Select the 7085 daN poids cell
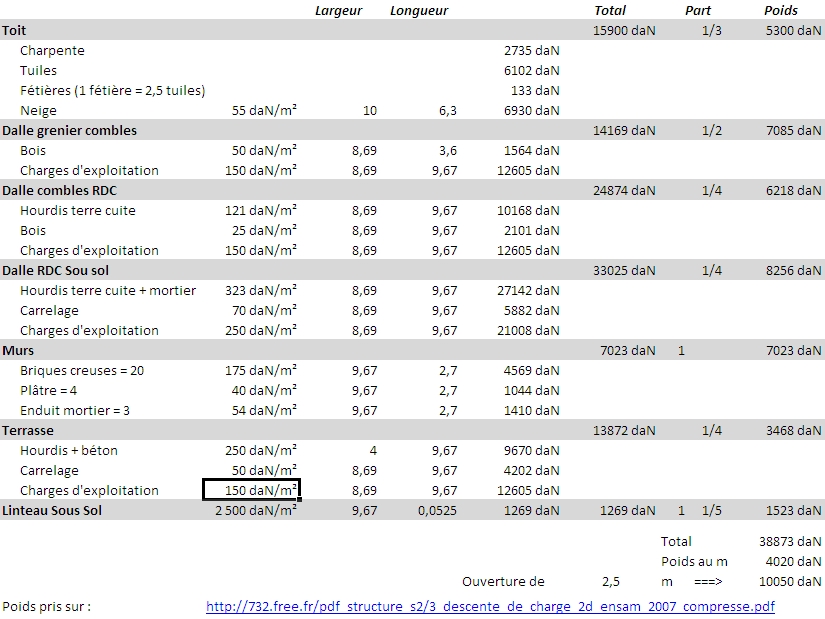Screen dimensions: 825x619 pyautogui.click(x=793, y=131)
